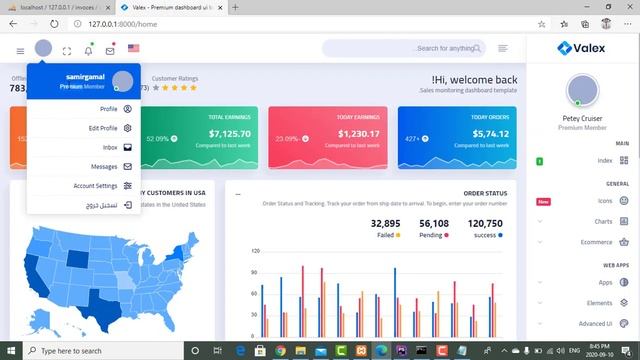Open the Windows Start menu
The height and width of the screenshot is (360, 640).
[11, 351]
